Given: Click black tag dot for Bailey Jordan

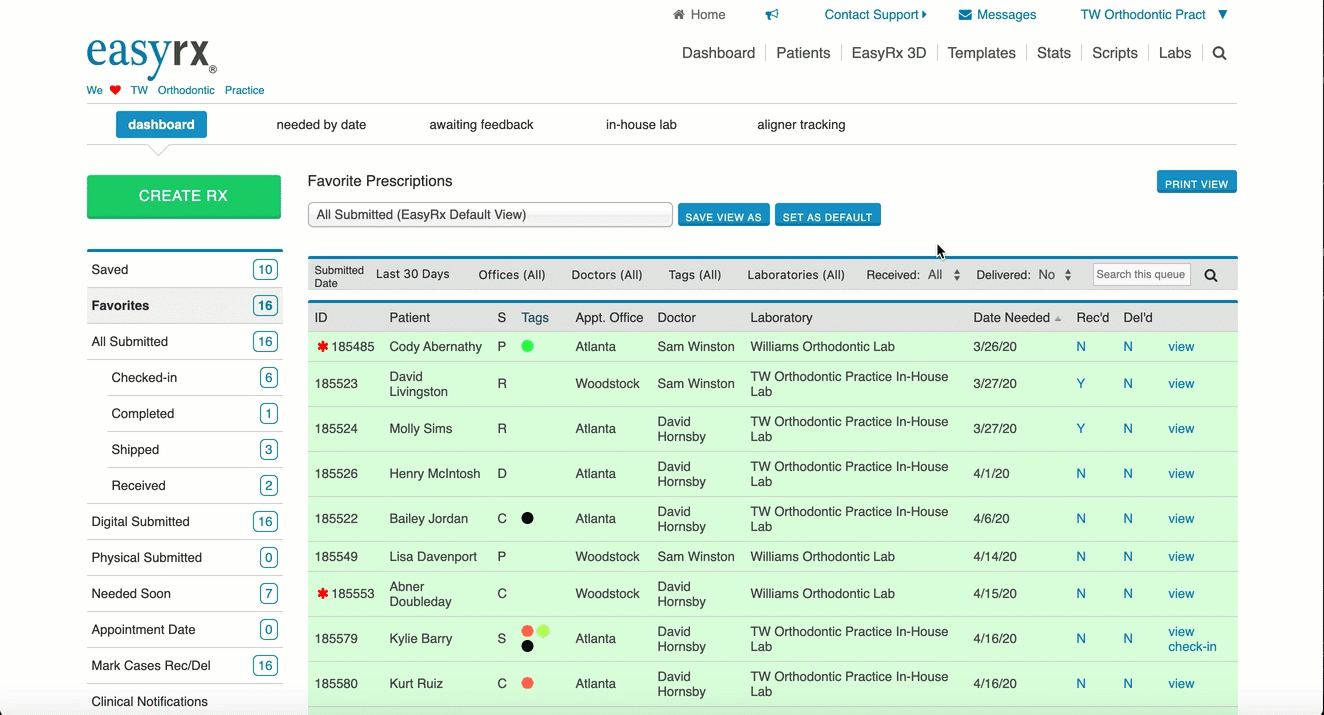Looking at the screenshot, I should pyautogui.click(x=528, y=518).
